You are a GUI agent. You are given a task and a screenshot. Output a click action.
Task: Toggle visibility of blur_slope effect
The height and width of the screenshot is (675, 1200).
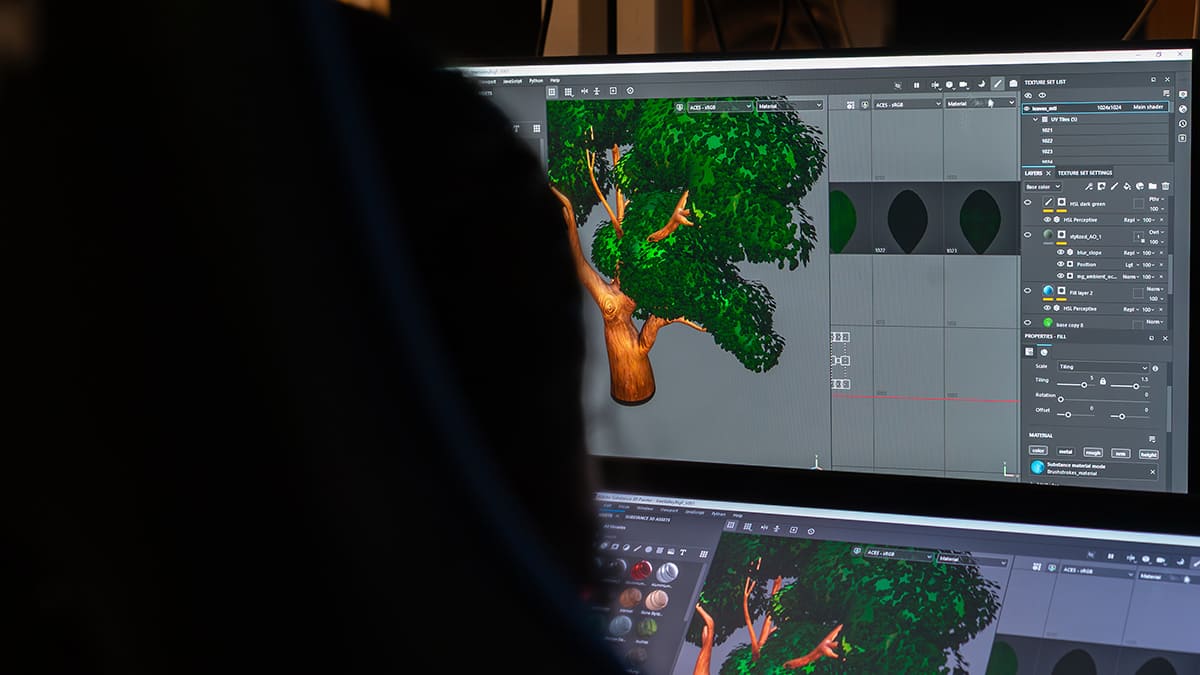1060,252
